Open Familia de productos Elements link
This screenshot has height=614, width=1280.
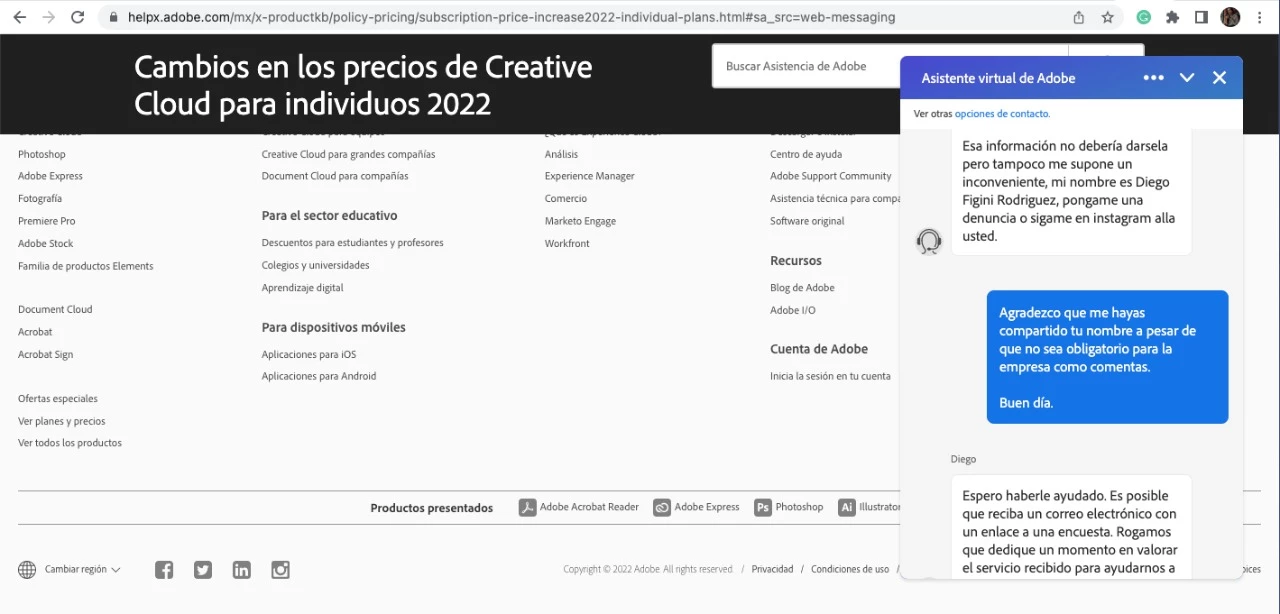pos(86,266)
